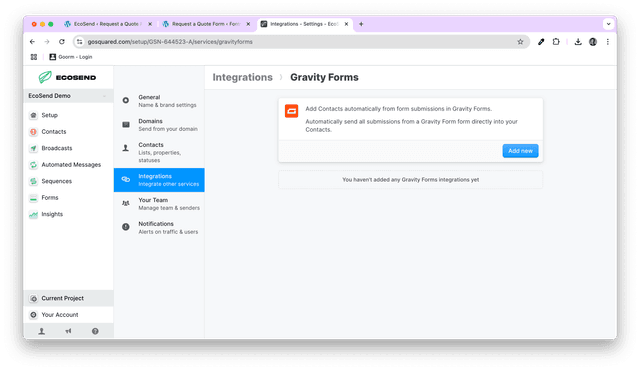Open the browser downloads icon
Viewport: 640px width, 370px height.
(x=578, y=42)
